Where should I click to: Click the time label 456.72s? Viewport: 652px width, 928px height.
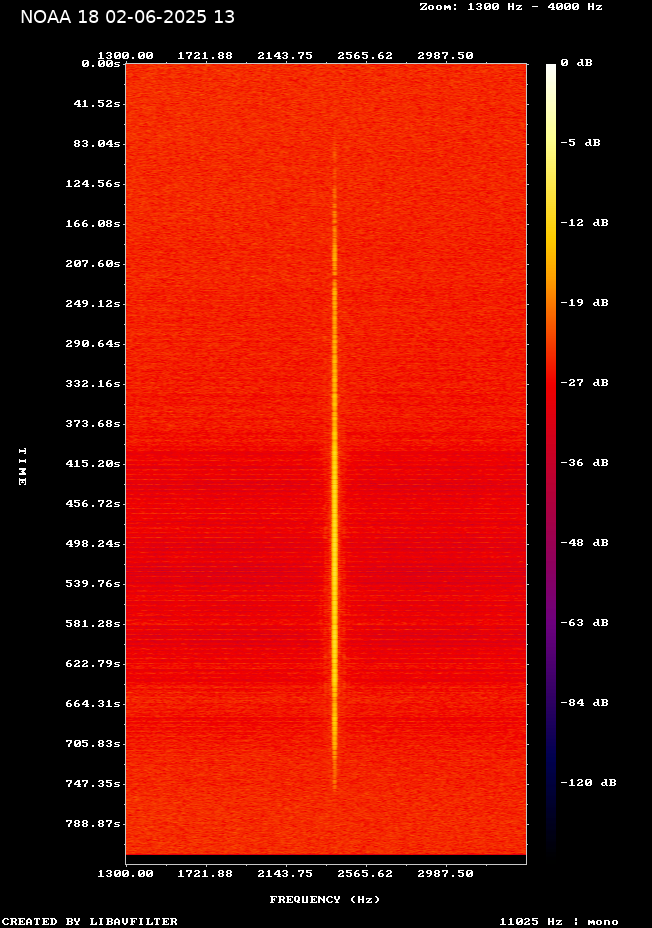[93, 504]
